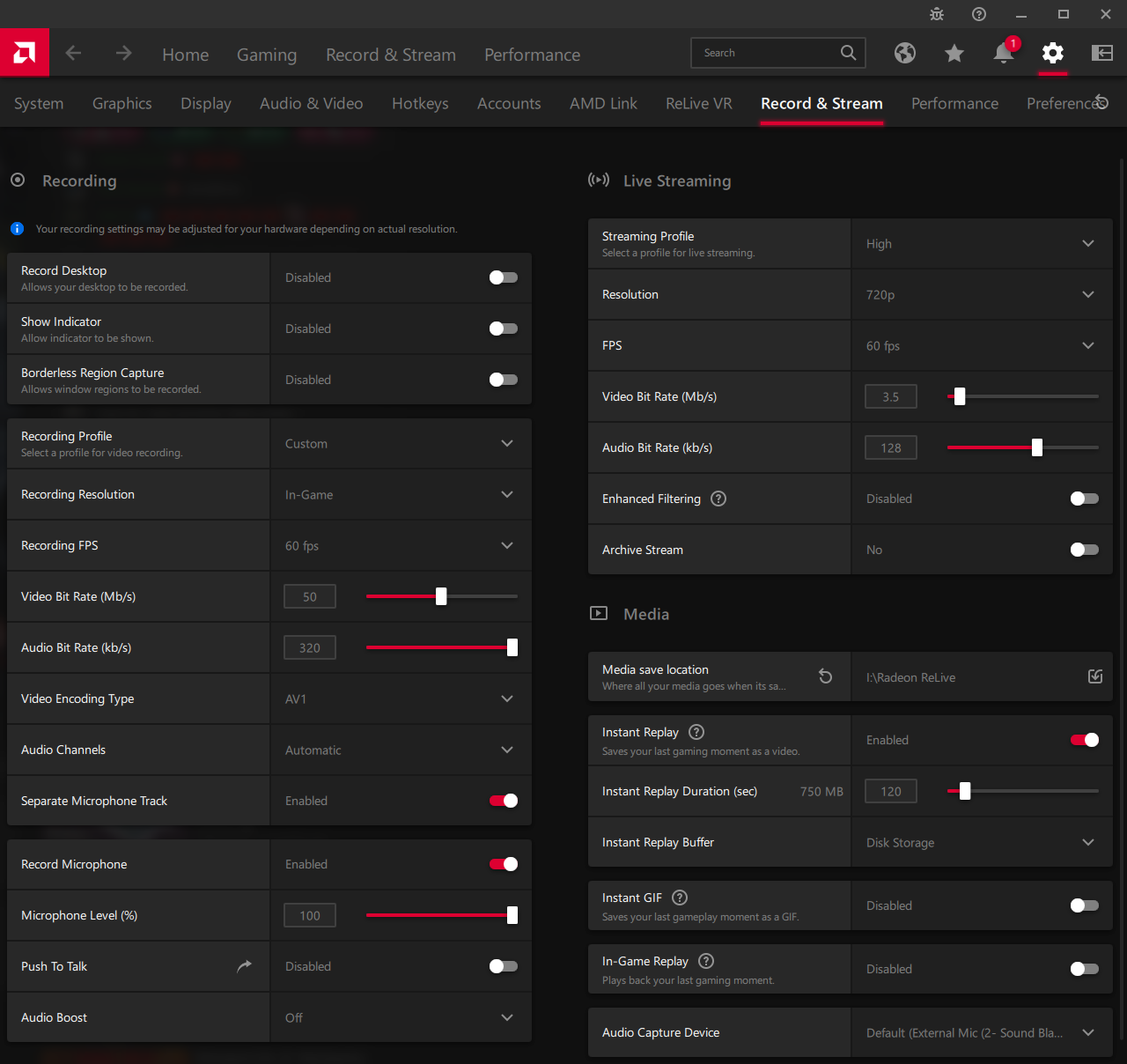Reset Media save location to default
The width and height of the screenshot is (1127, 1064).
click(x=825, y=676)
